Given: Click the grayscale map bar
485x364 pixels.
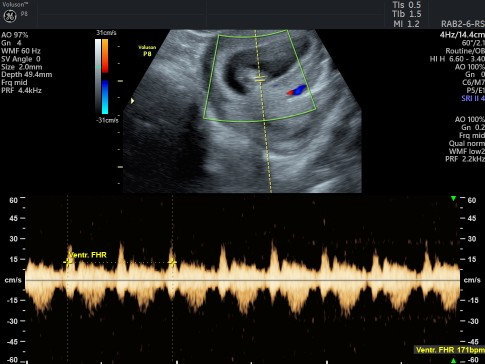Looking at the screenshot, I should click(98, 76).
